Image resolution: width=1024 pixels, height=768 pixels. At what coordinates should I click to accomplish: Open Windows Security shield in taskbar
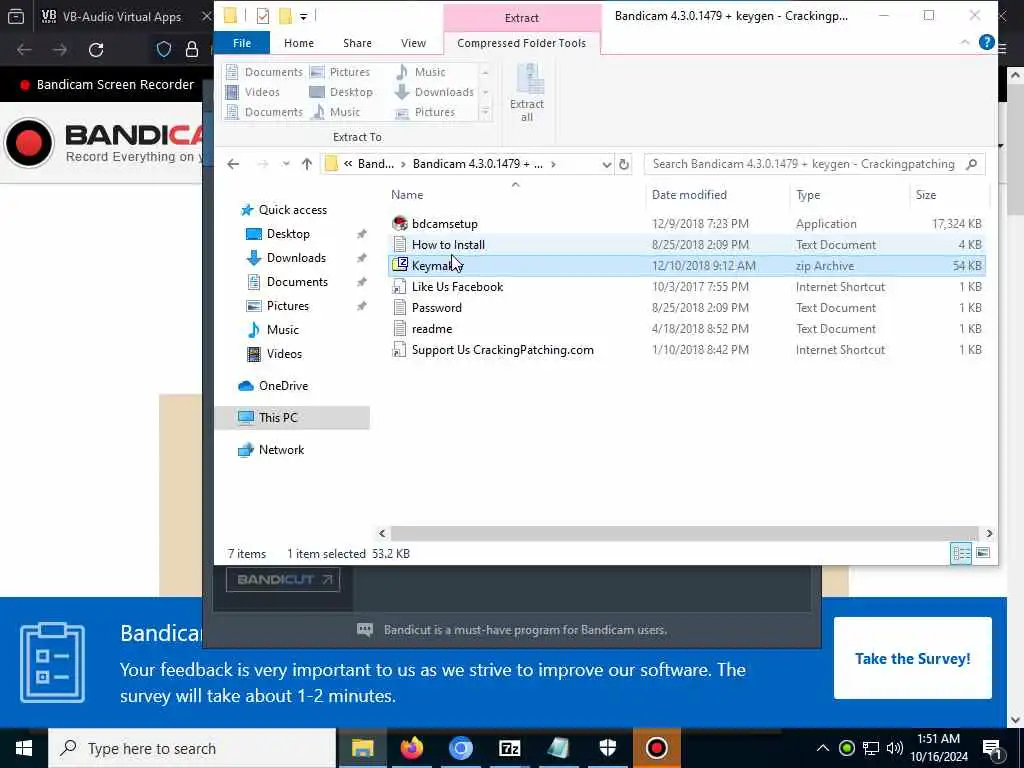pos(607,748)
